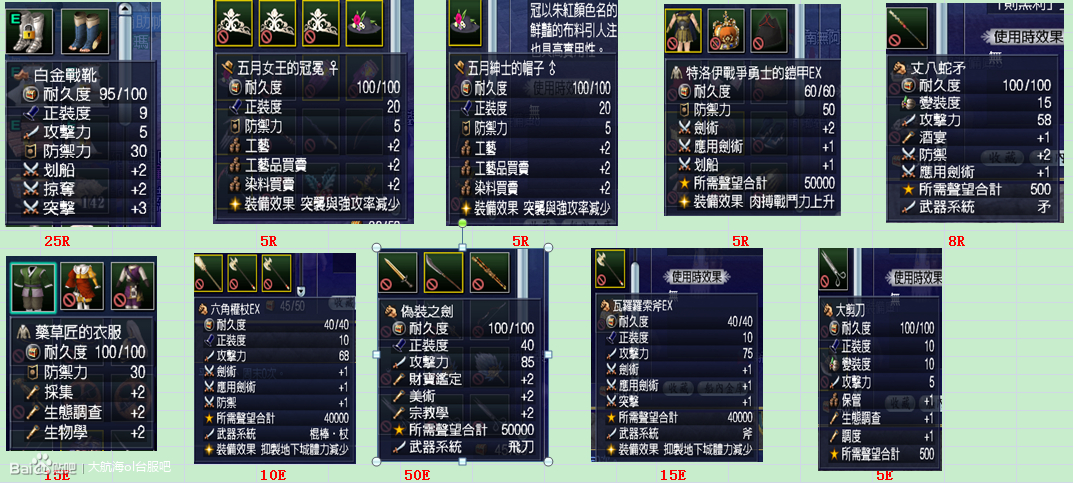Image resolution: width=1073 pixels, height=483 pixels.
Task: Select the spear icon above 丈八蛇矛 panel
Action: pyautogui.click(x=906, y=28)
